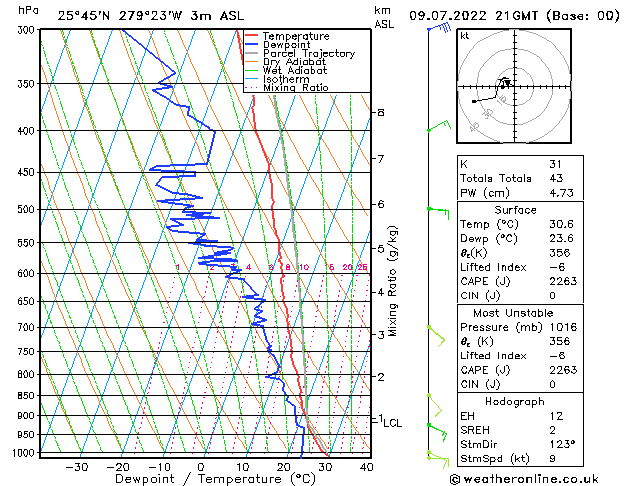This screenshot has width=629, height=486.
Task: Click the red Temperature legend line swatch
Action: [x=252, y=36]
